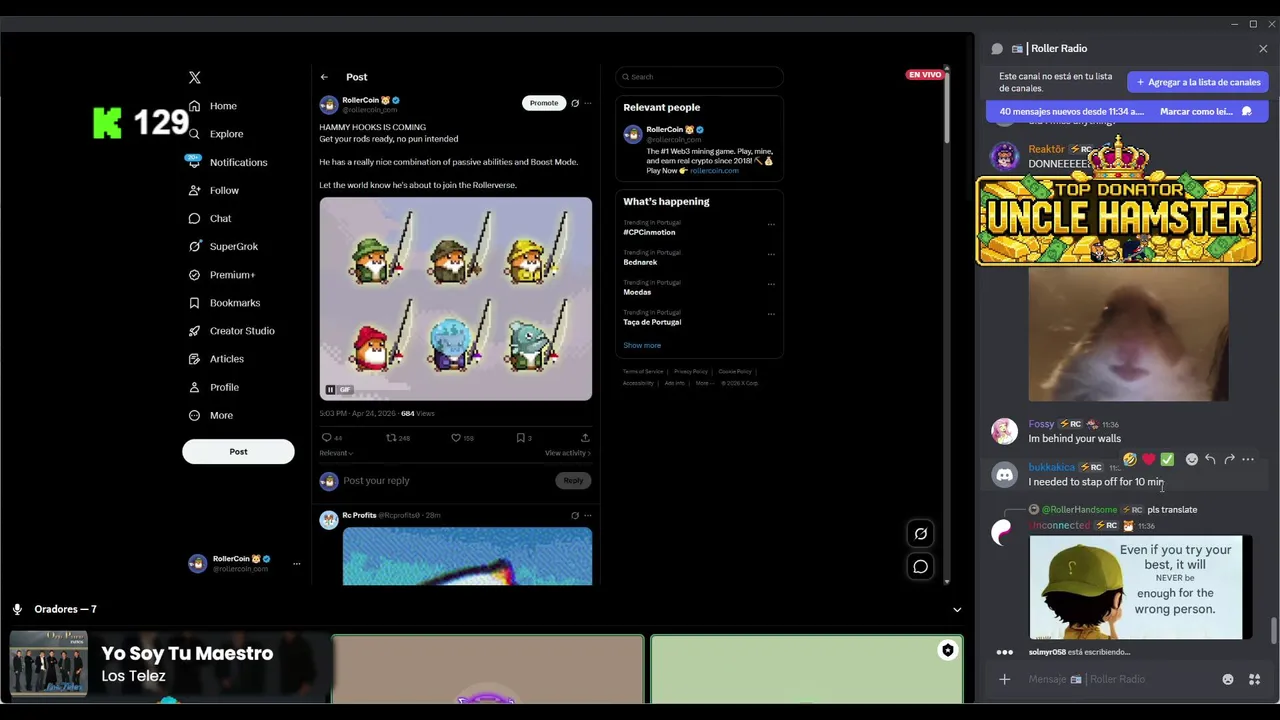Screen dimensions: 1280x720
Task: Click the share icon on the post
Action: [x=585, y=438]
